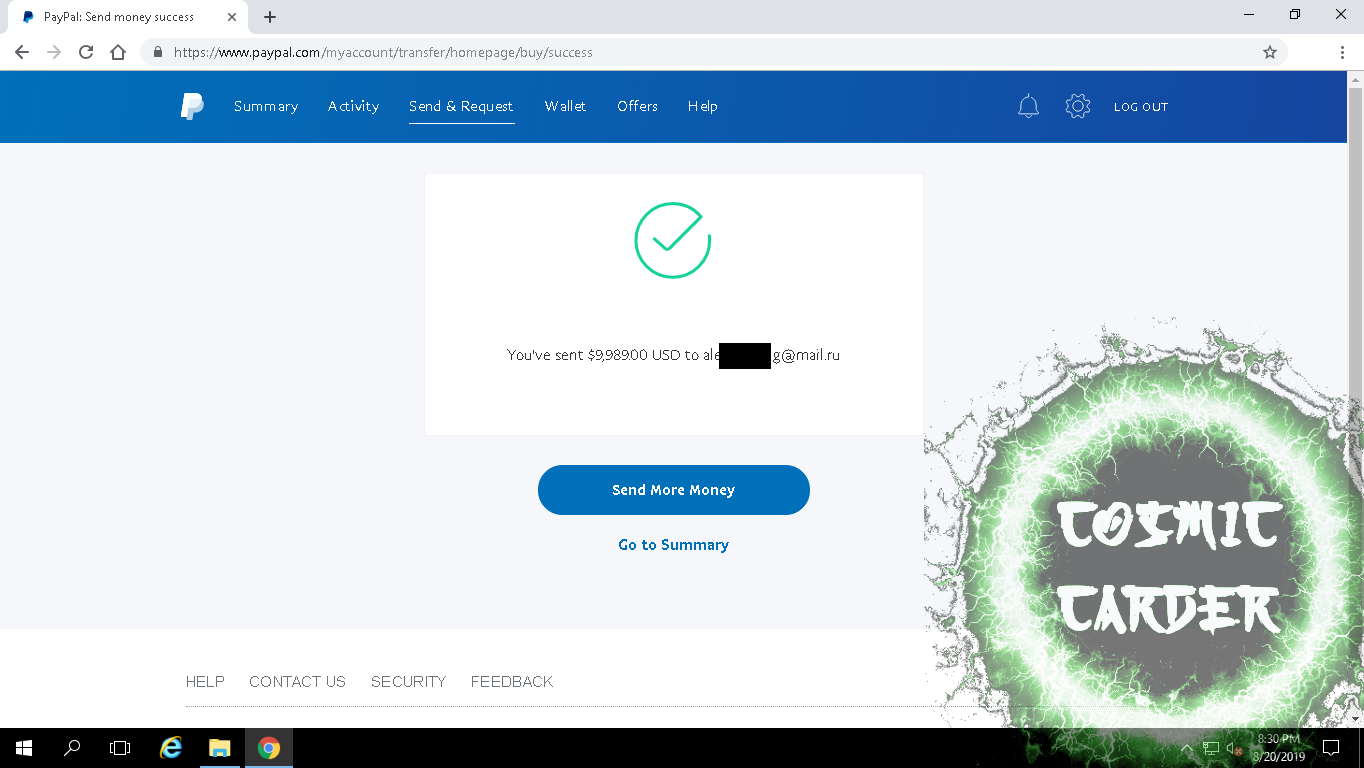
Task: Click the PayPal logo icon
Action: click(192, 106)
